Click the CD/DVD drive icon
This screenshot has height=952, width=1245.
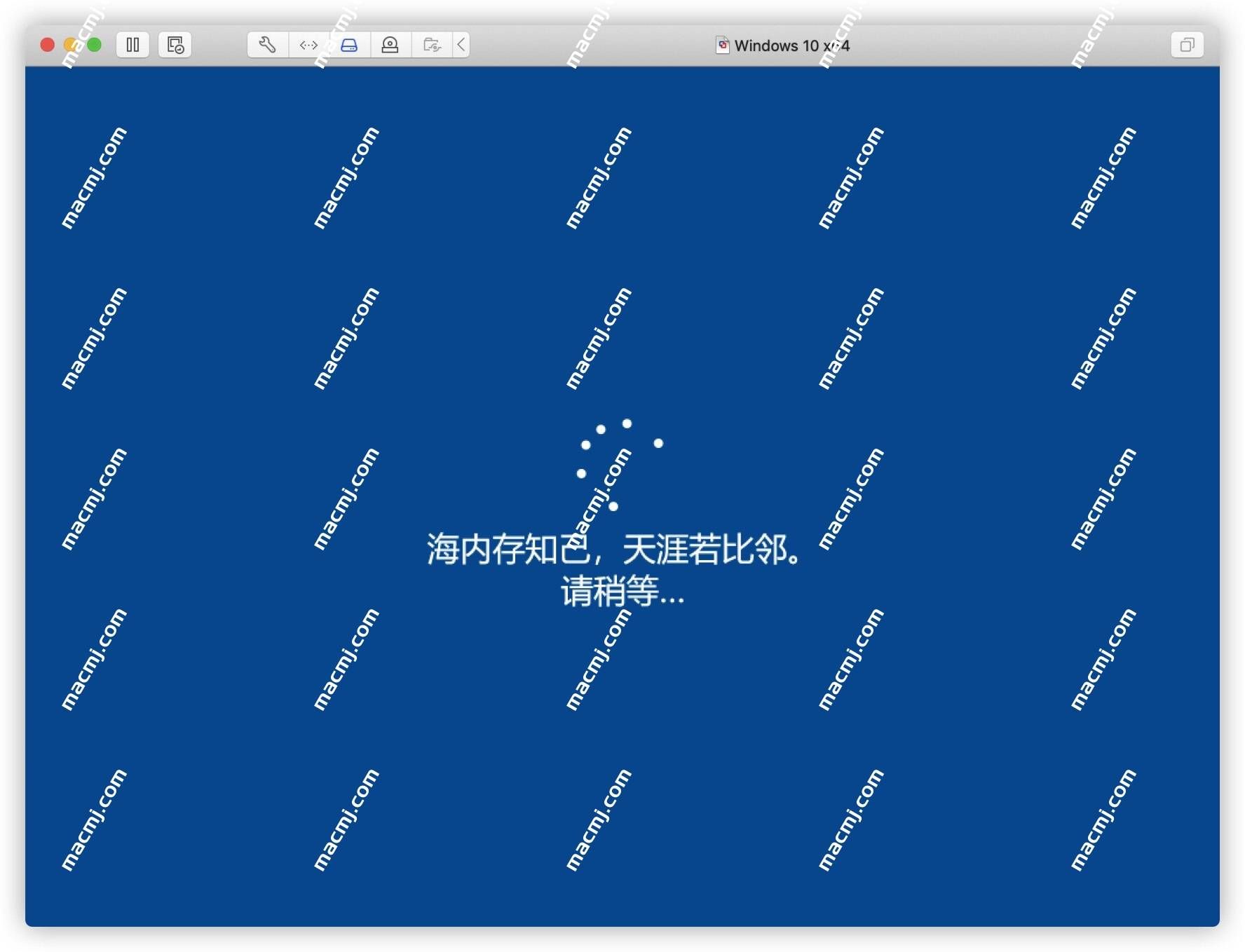click(x=390, y=45)
